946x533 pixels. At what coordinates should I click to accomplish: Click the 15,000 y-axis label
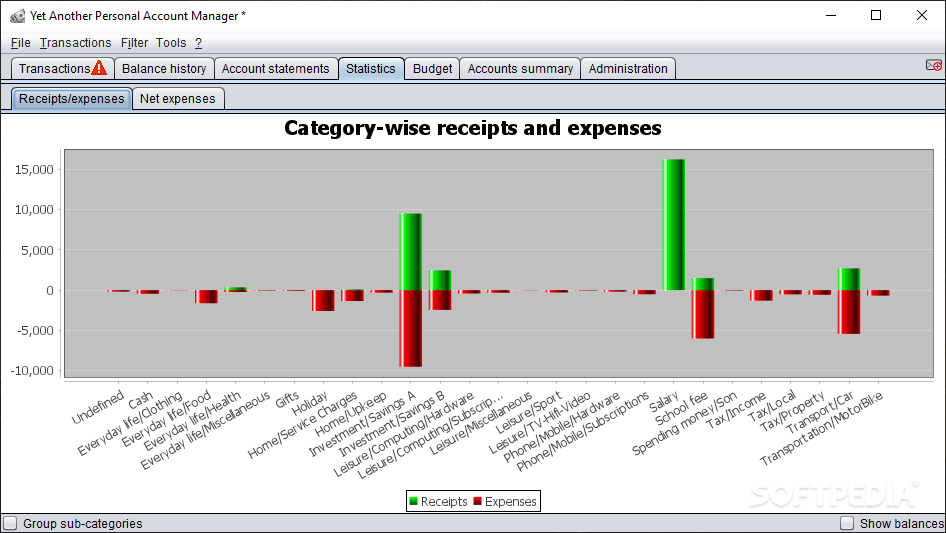coord(34,170)
